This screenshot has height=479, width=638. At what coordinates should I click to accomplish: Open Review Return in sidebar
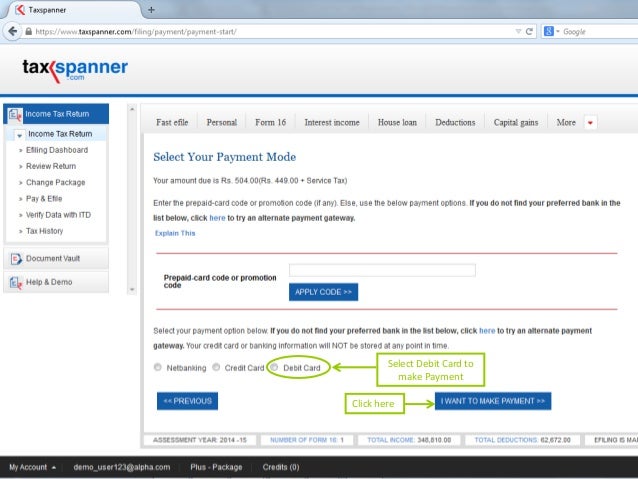click(51, 166)
